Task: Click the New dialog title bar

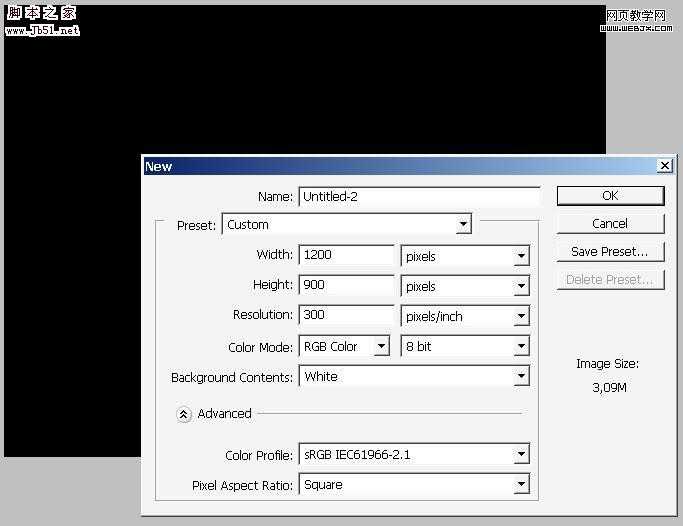Action: click(x=400, y=166)
